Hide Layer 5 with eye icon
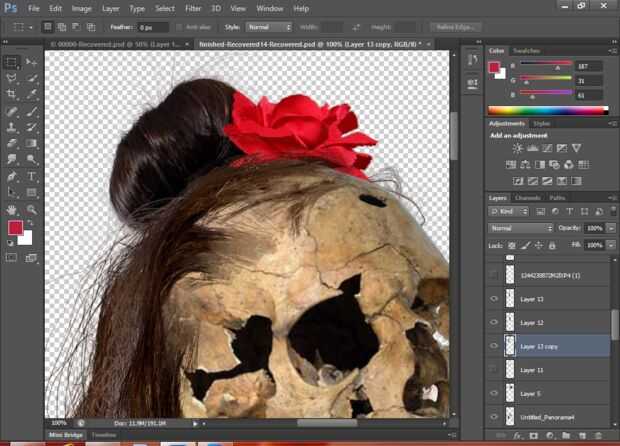The image size is (620, 446). coord(494,393)
